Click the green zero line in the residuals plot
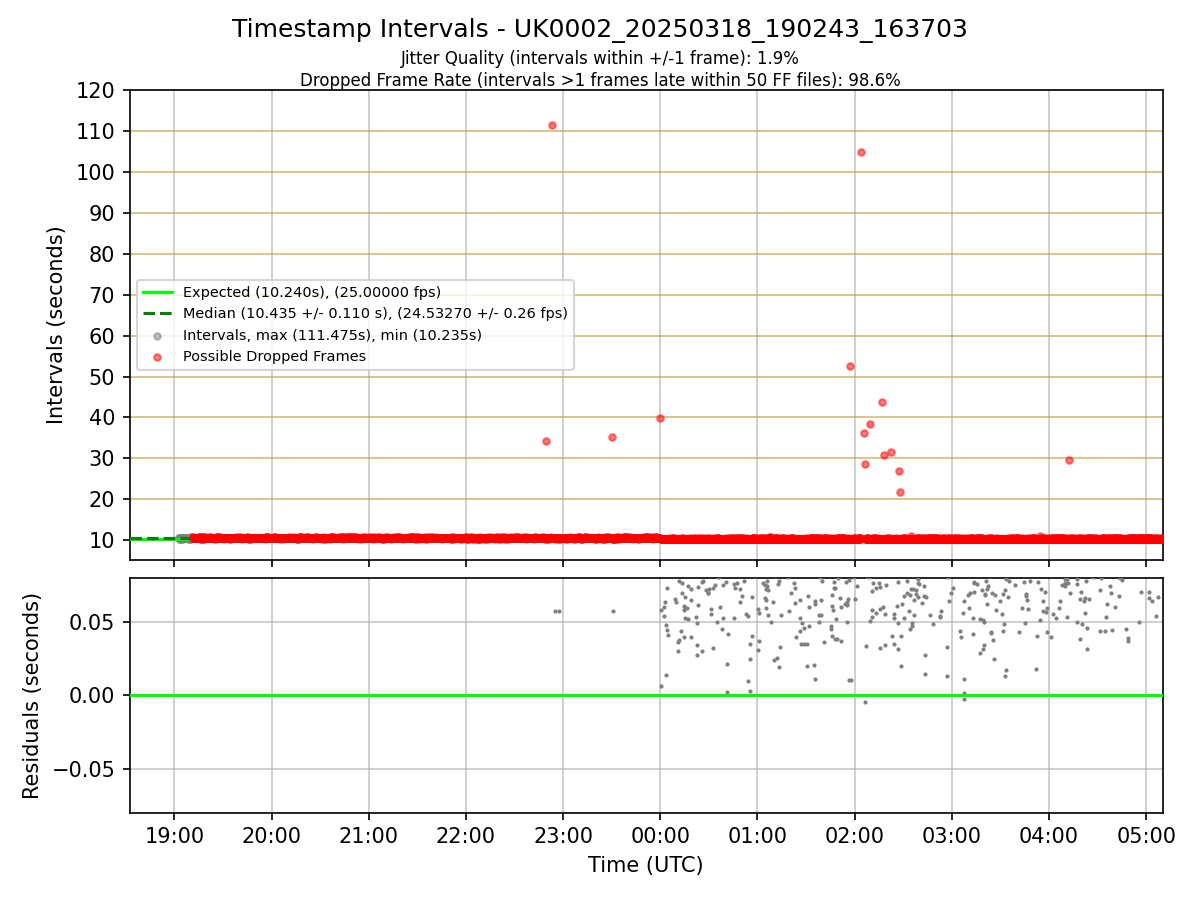1200x900 pixels. click(x=646, y=695)
